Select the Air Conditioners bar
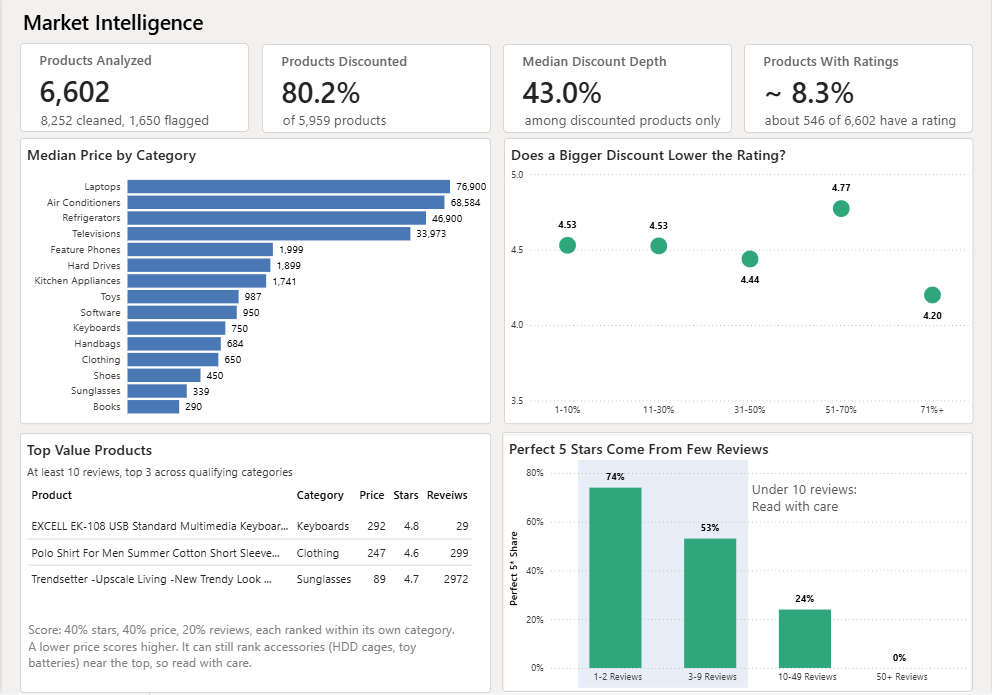 pyautogui.click(x=286, y=202)
